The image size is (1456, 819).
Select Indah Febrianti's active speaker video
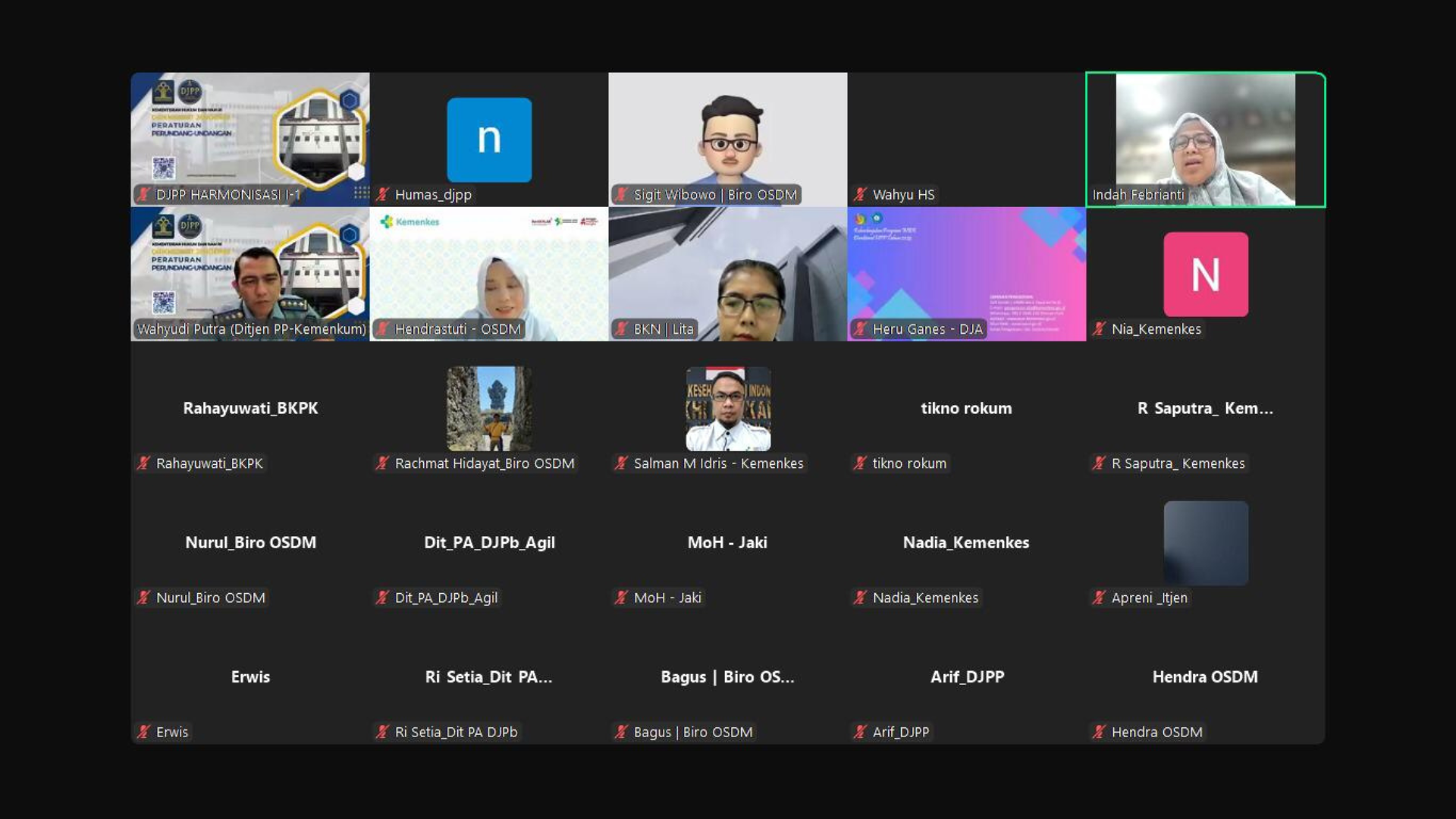click(x=1206, y=140)
